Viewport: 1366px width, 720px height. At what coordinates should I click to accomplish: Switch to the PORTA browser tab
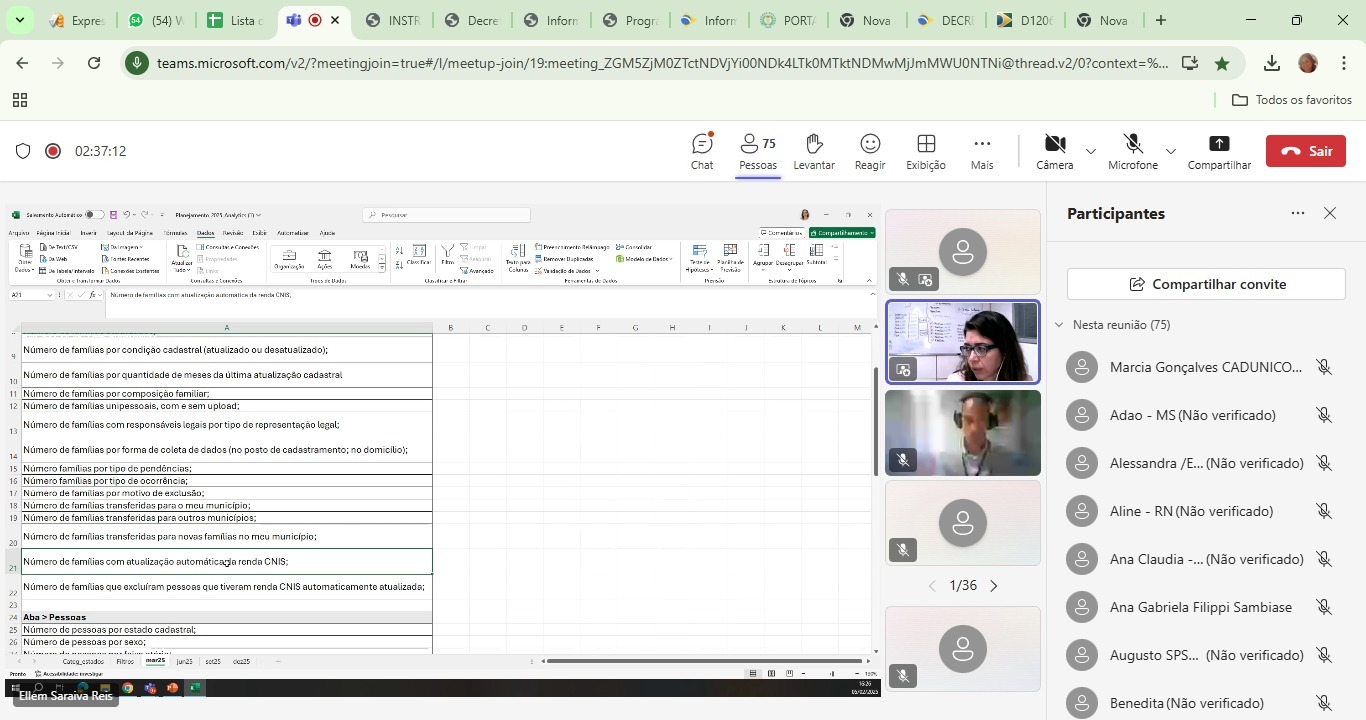click(x=789, y=20)
